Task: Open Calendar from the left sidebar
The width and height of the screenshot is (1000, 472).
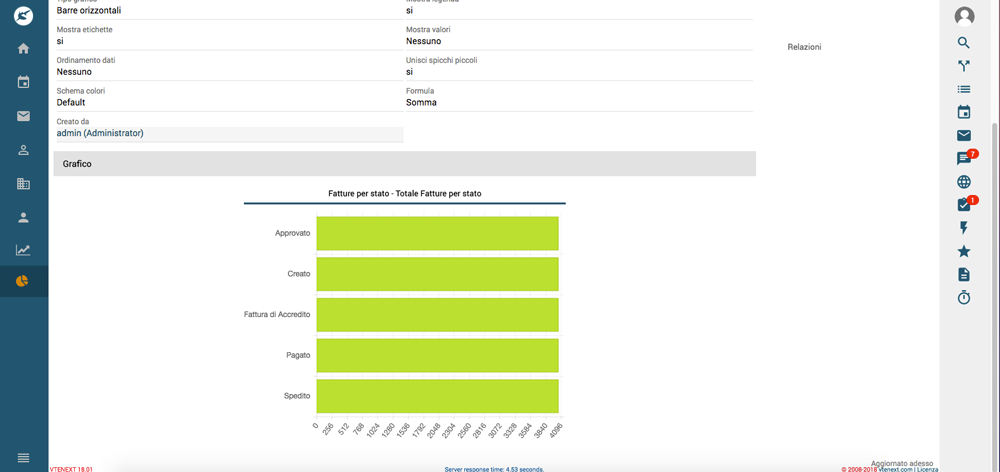Action: (24, 82)
